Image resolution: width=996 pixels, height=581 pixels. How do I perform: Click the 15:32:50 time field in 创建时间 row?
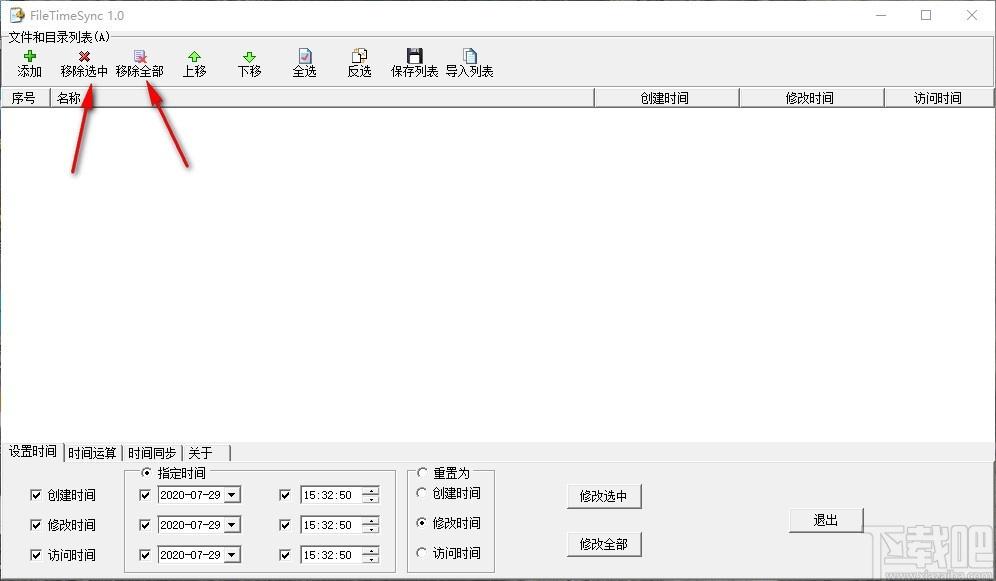[331, 495]
